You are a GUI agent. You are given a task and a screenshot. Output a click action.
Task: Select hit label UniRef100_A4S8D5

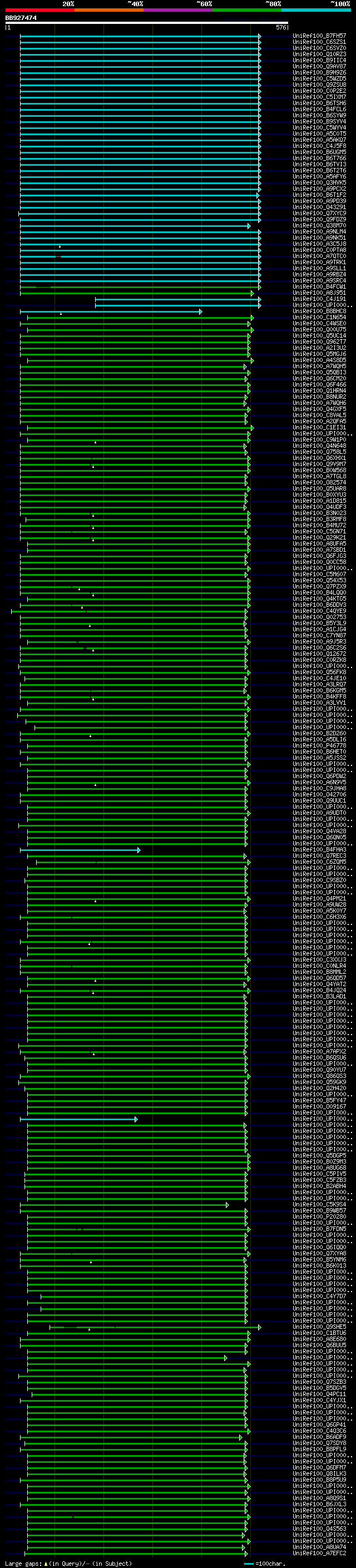(319, 360)
